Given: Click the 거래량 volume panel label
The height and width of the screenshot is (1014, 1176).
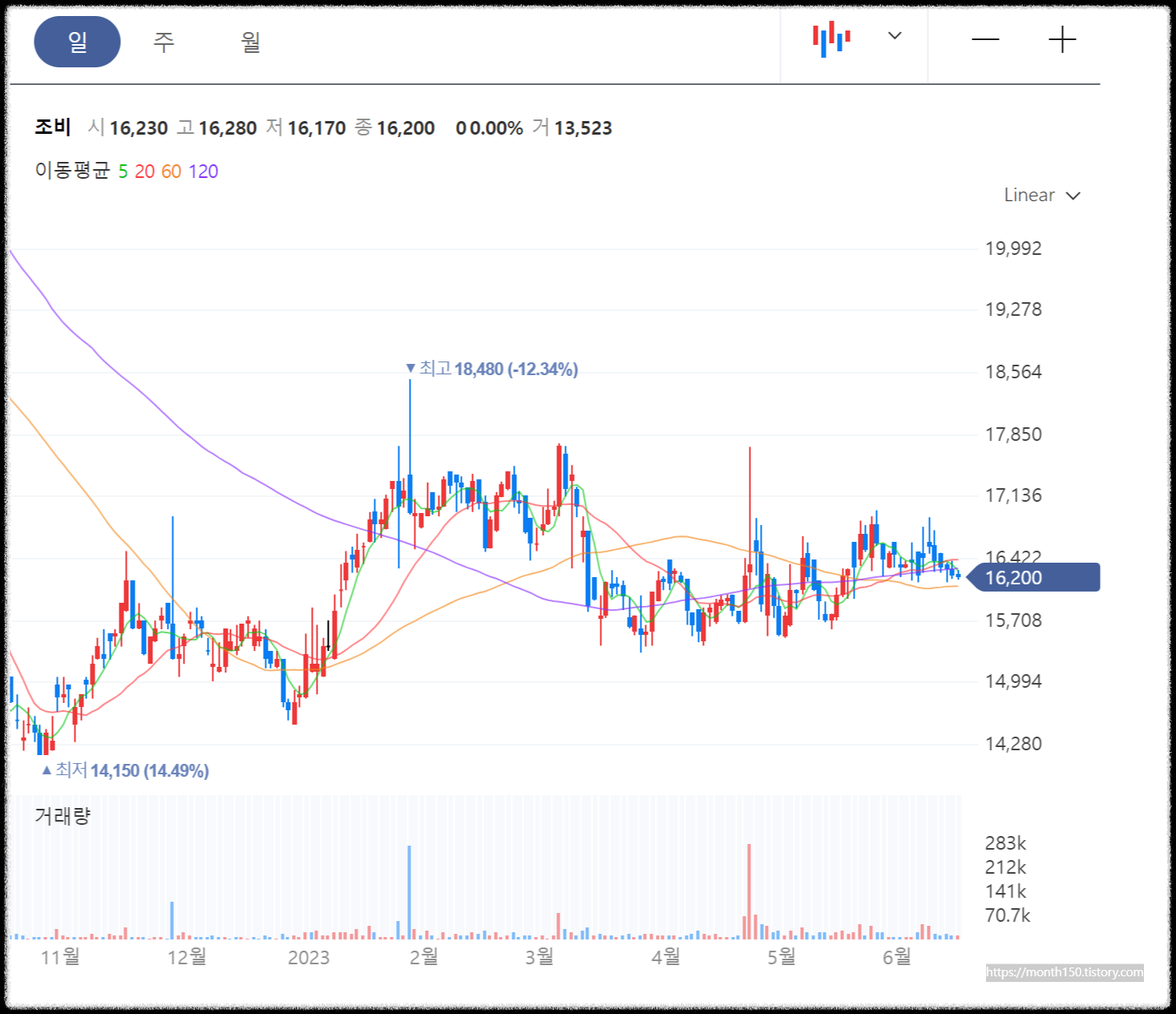Looking at the screenshot, I should coord(63,816).
